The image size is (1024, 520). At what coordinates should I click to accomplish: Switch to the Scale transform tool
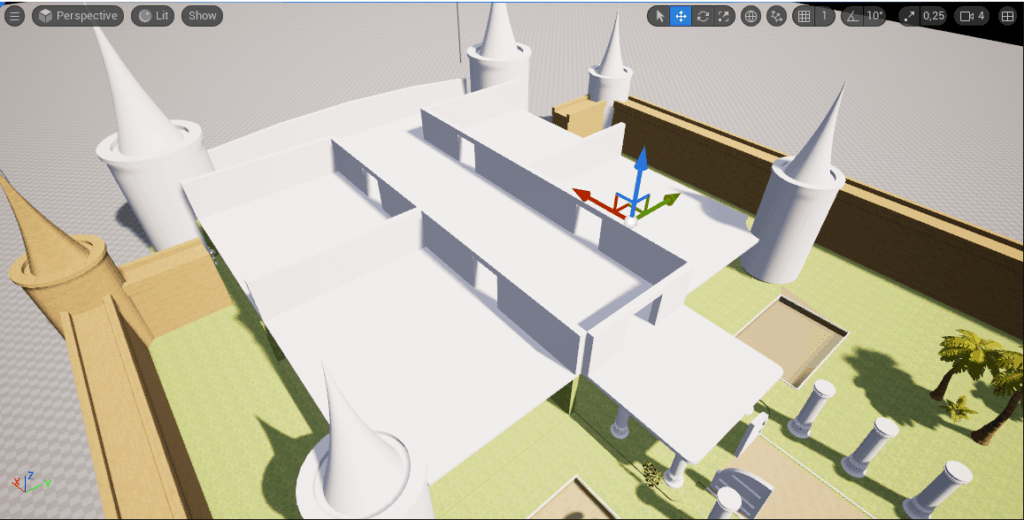pyautogui.click(x=724, y=16)
